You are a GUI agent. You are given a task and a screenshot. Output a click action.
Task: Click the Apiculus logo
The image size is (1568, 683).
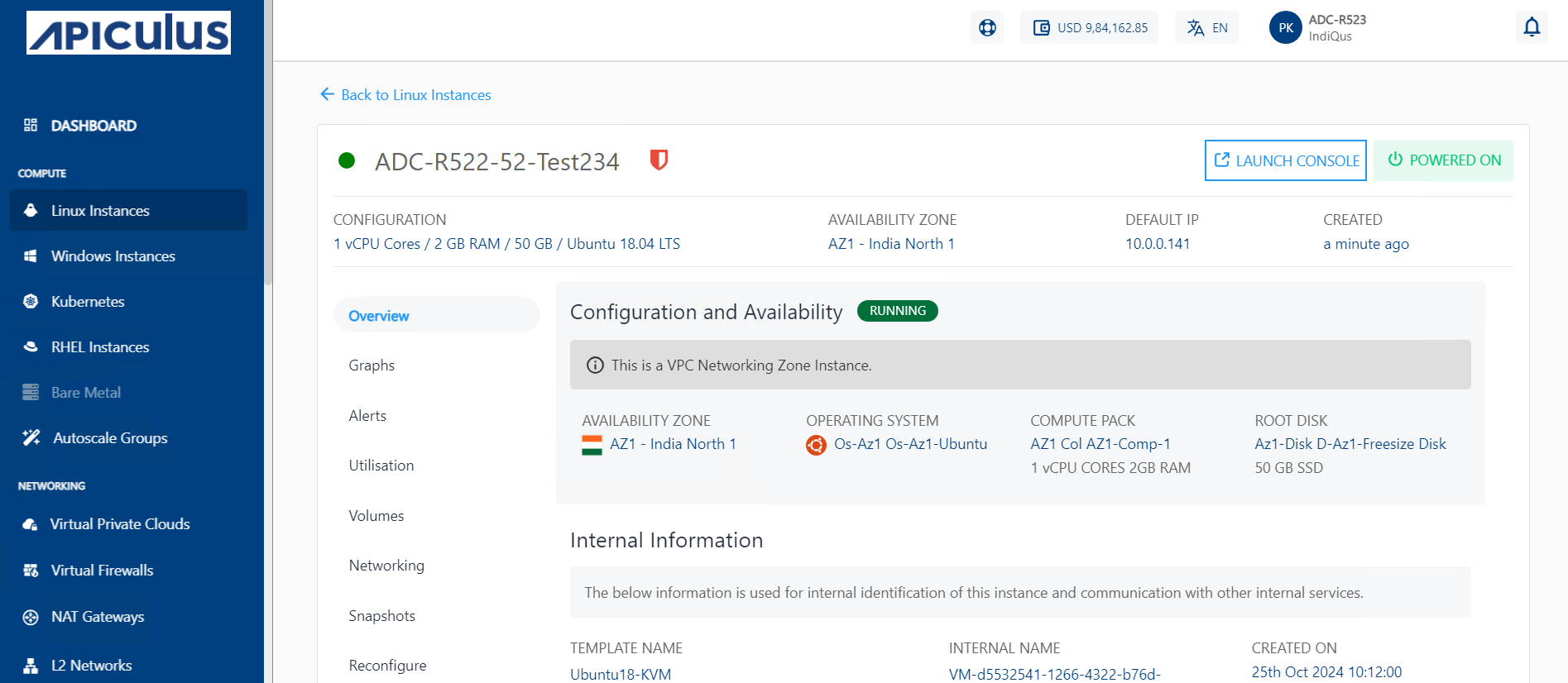pyautogui.click(x=128, y=33)
